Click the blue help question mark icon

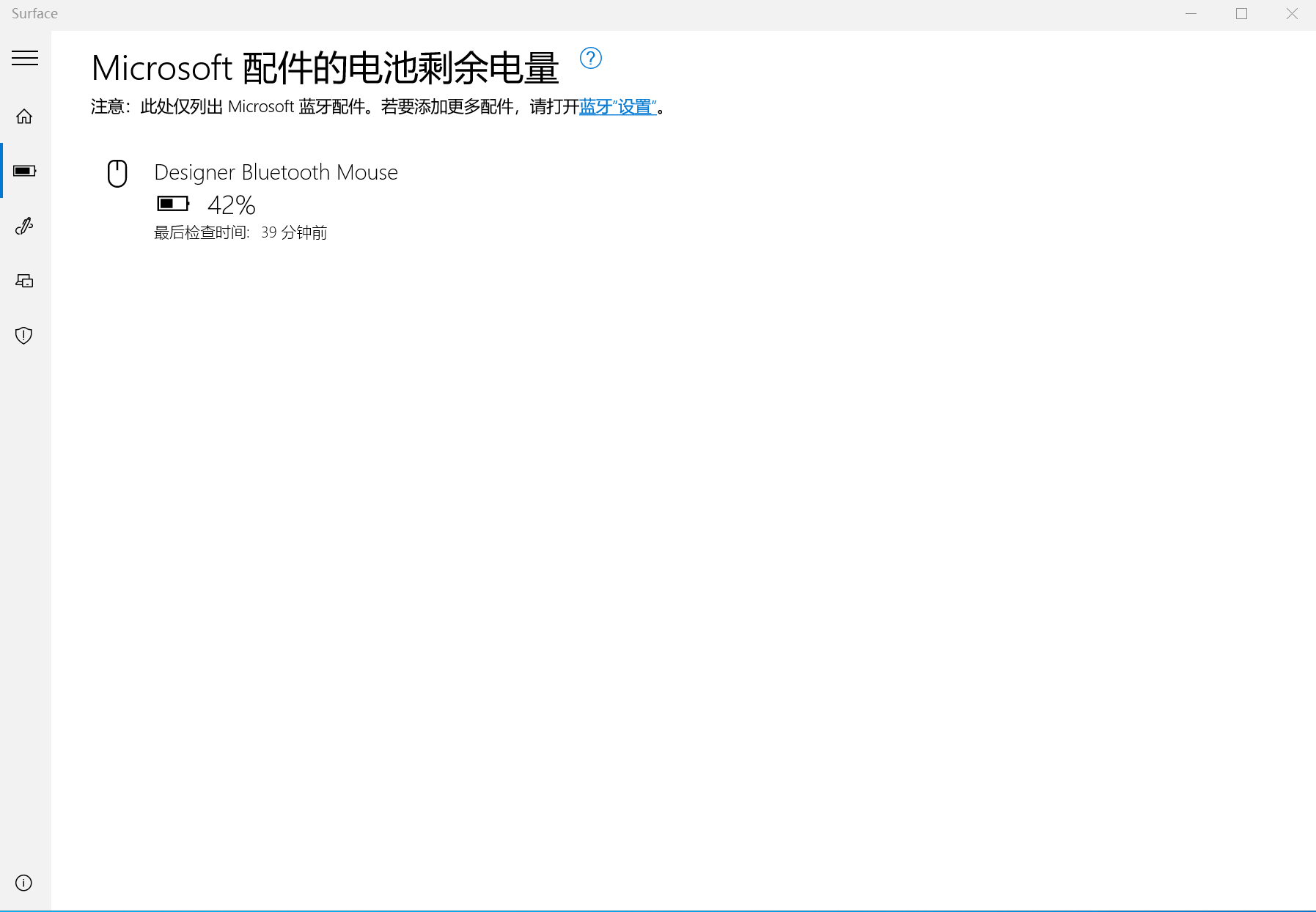click(591, 59)
